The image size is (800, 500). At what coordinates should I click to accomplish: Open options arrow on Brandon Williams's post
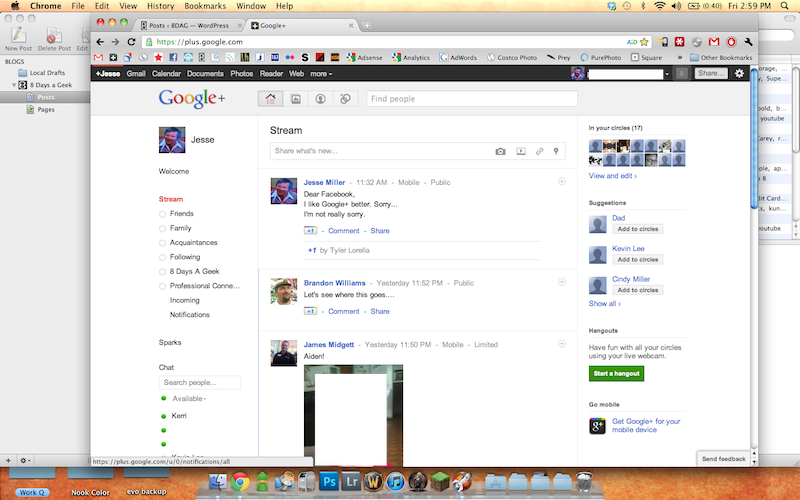(562, 282)
